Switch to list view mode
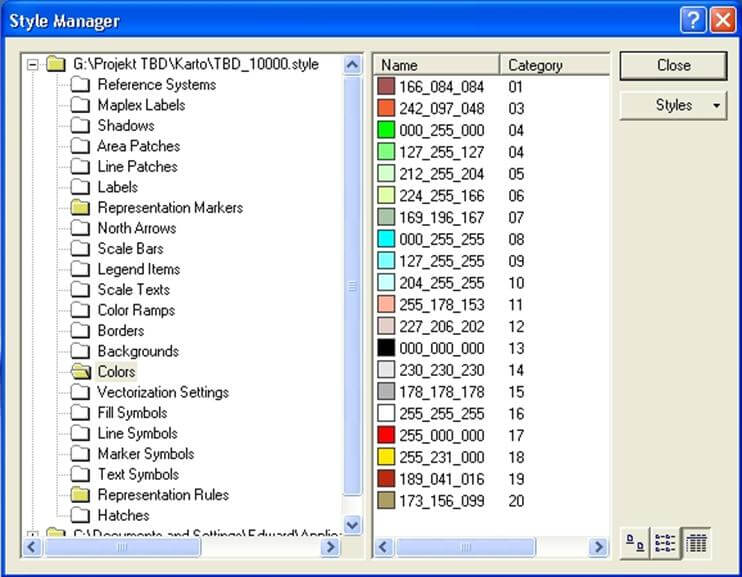Screen dimensions: 742x577 [x=665, y=543]
